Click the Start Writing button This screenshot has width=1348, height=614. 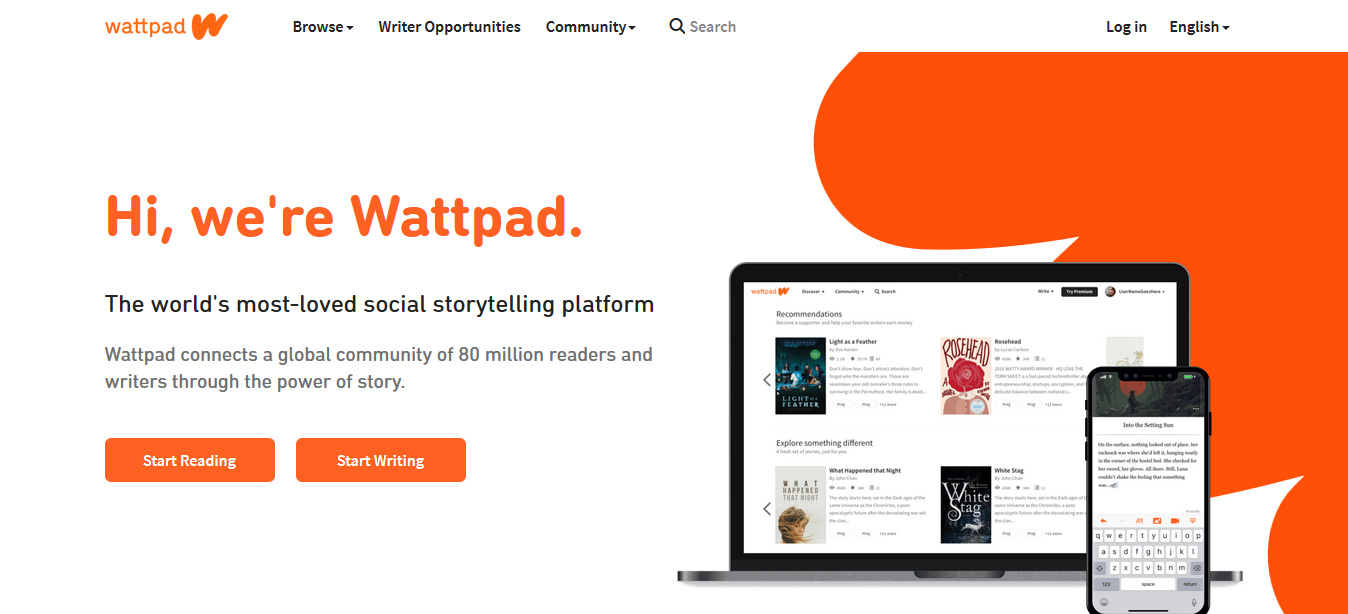[381, 460]
